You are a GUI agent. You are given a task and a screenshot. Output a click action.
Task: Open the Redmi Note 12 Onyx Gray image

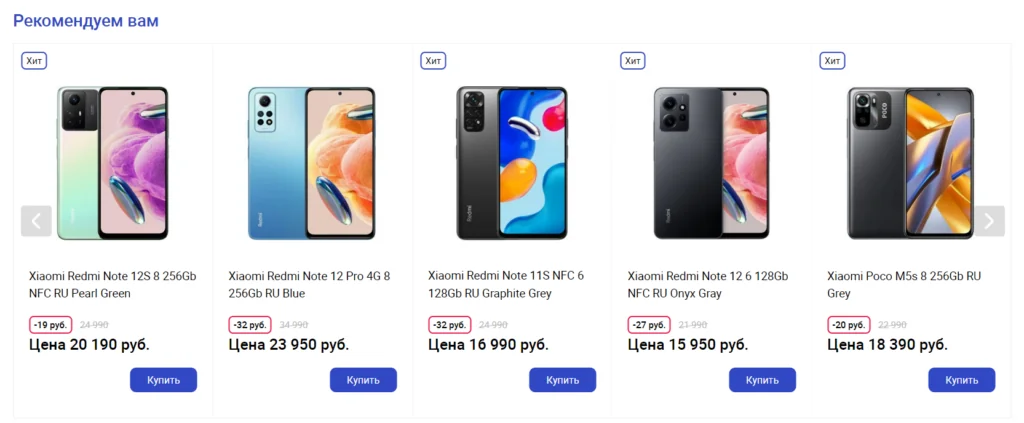click(711, 163)
